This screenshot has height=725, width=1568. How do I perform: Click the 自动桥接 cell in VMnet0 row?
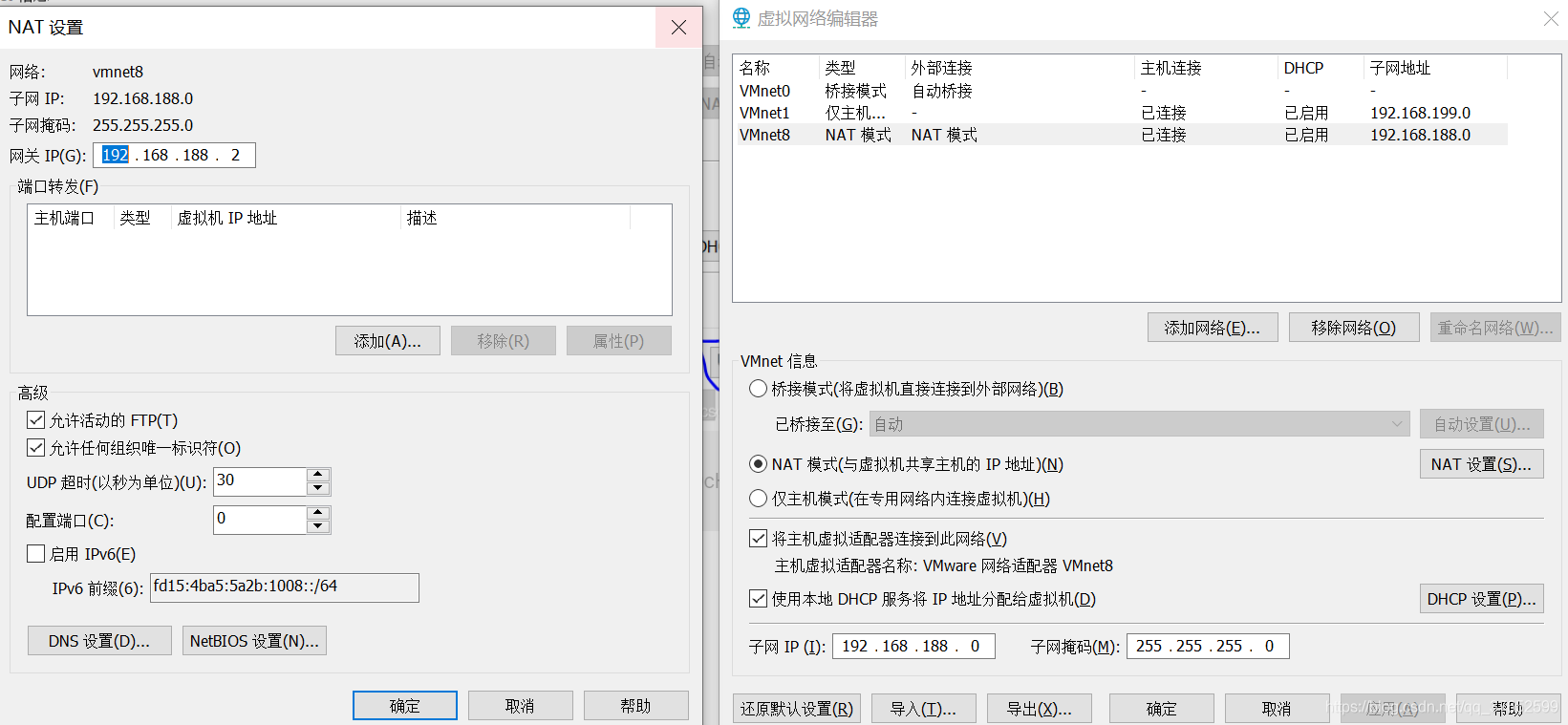click(x=942, y=91)
